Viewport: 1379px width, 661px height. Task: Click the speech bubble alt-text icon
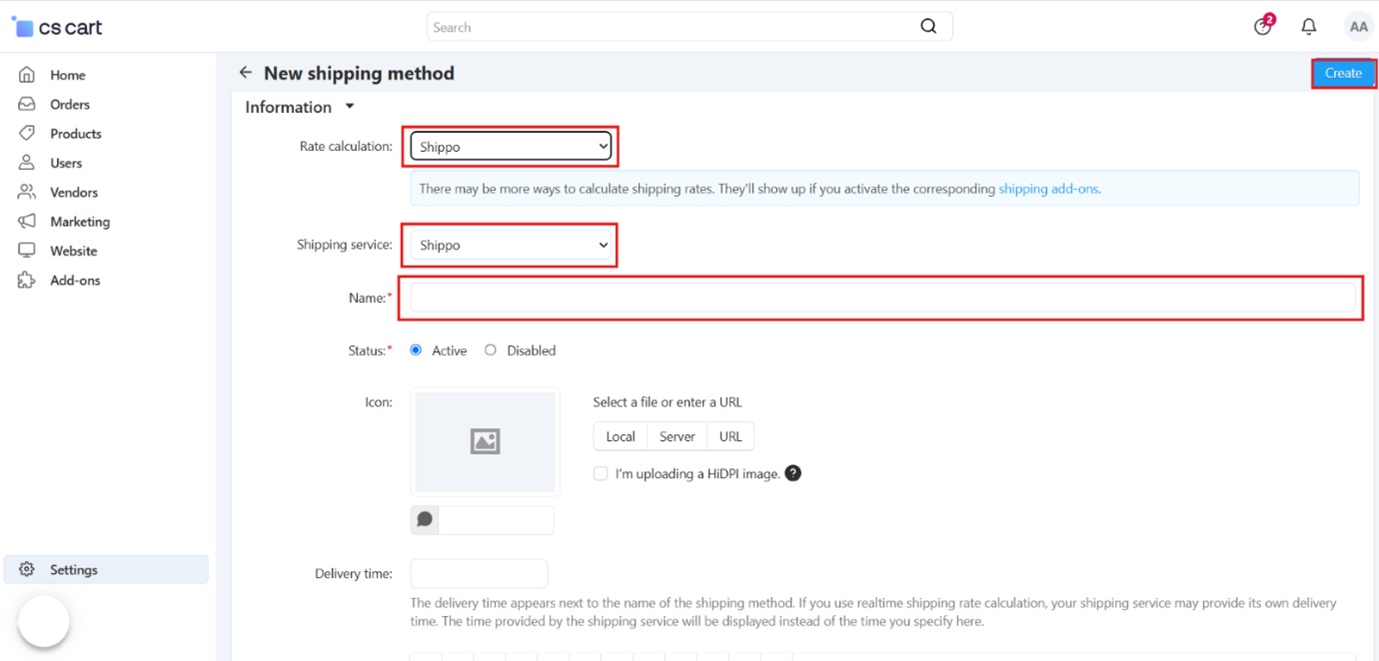[425, 519]
